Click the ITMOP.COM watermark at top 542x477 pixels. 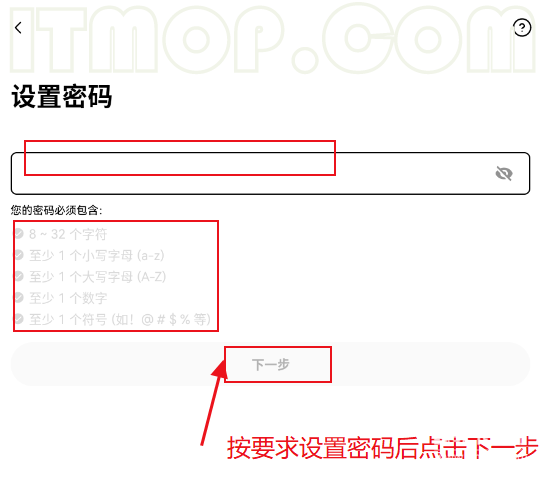(x=272, y=39)
